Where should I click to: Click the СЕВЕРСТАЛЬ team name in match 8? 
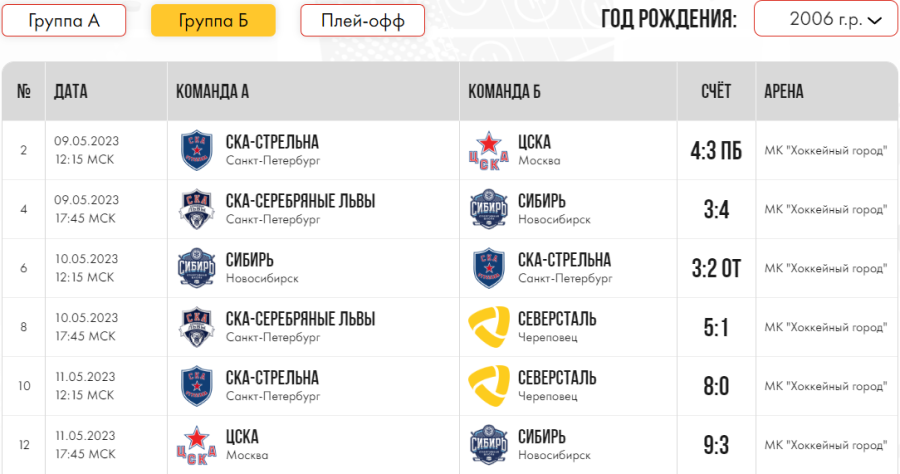(x=557, y=319)
